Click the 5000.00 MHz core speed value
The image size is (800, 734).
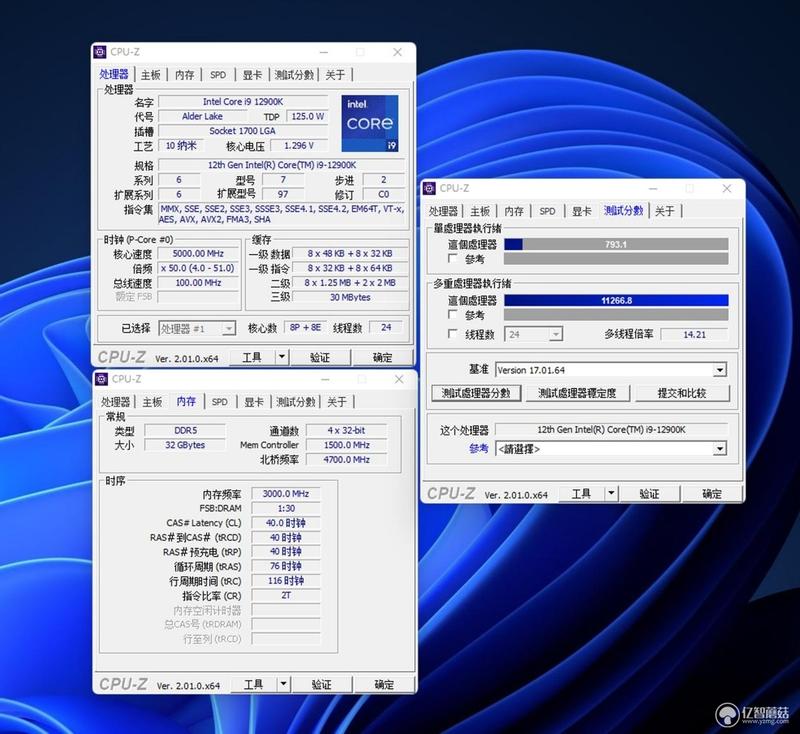[198, 254]
